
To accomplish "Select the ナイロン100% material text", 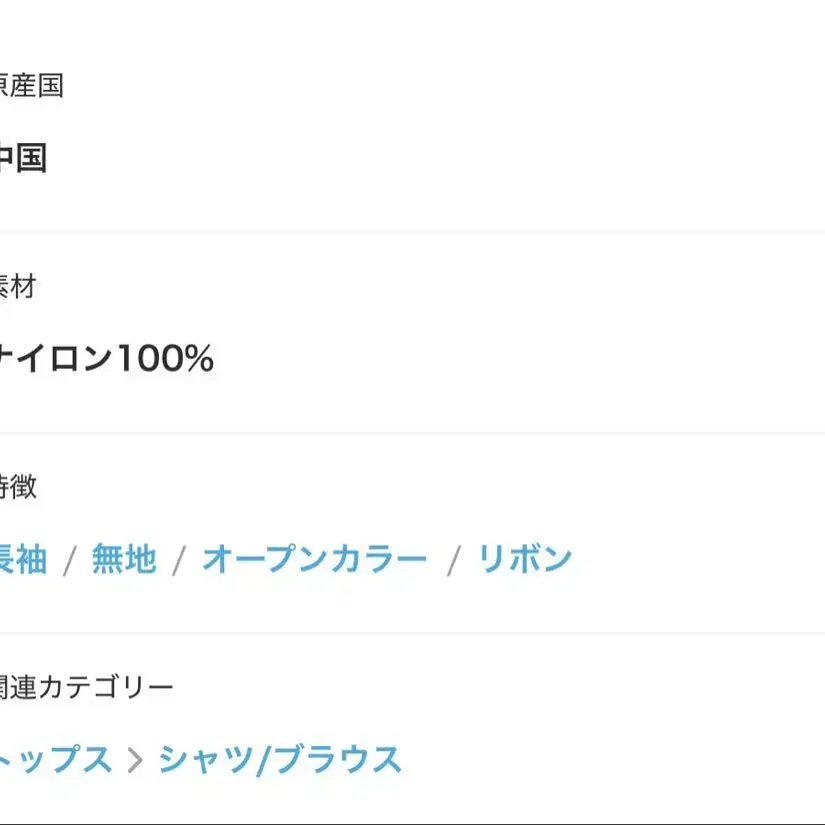I will [107, 359].
